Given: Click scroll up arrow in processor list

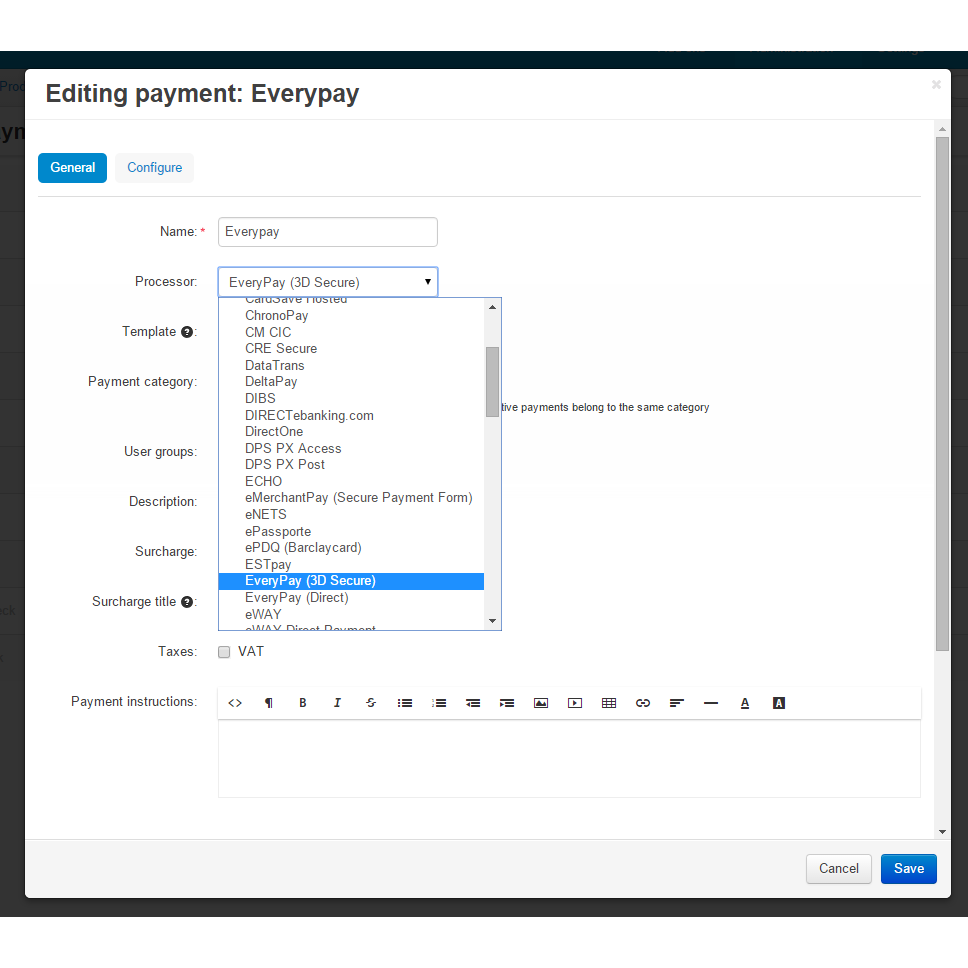Looking at the screenshot, I should point(492,307).
